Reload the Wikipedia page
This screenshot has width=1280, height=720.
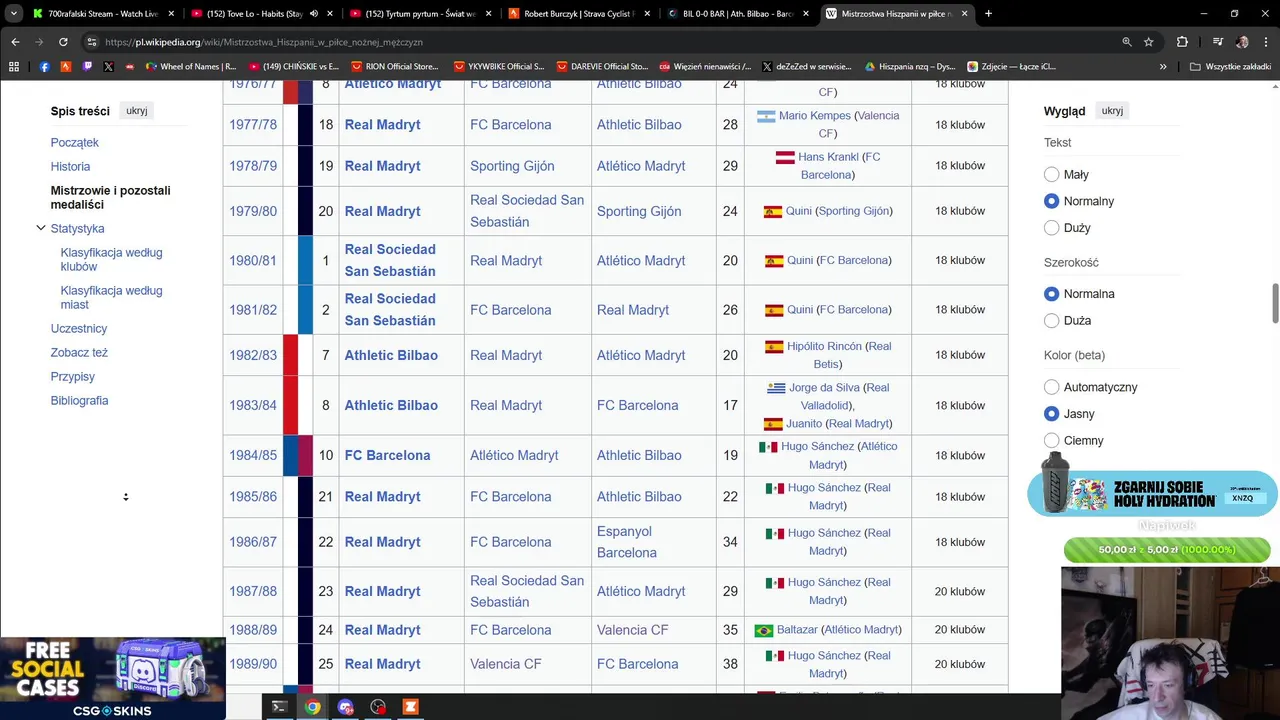(63, 42)
